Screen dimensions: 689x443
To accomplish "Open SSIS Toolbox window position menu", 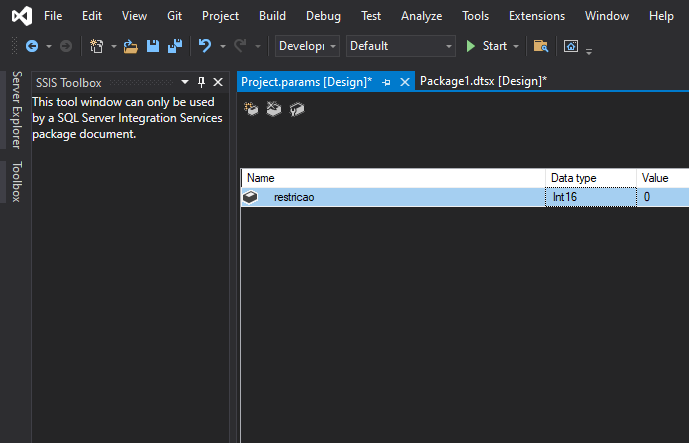I will (x=185, y=82).
